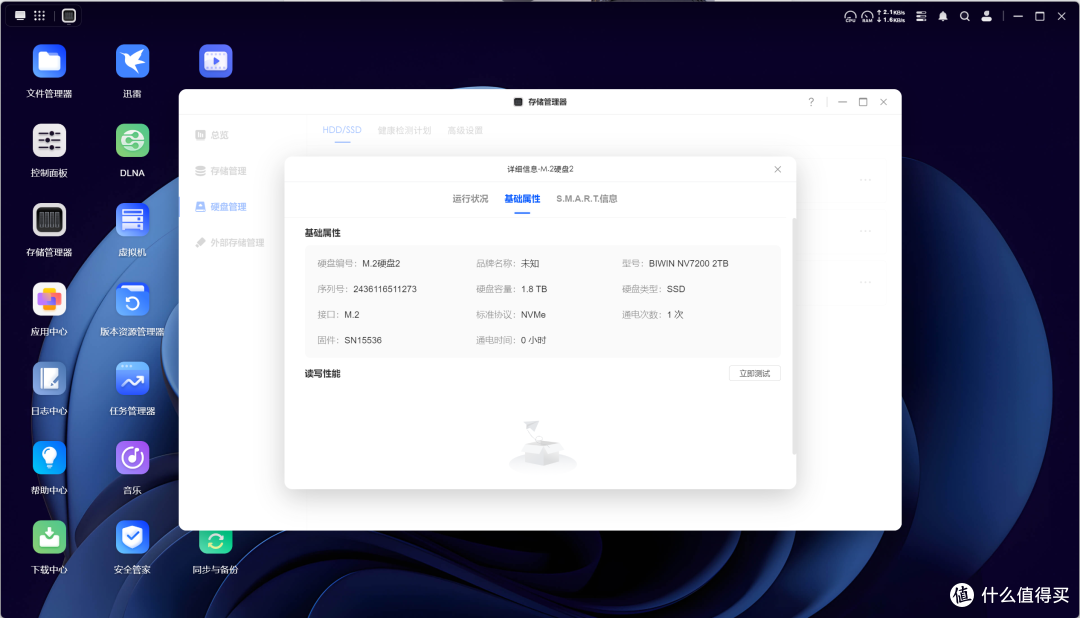Open 存储管理 in the sidebar
The image size is (1080, 618).
221,171
